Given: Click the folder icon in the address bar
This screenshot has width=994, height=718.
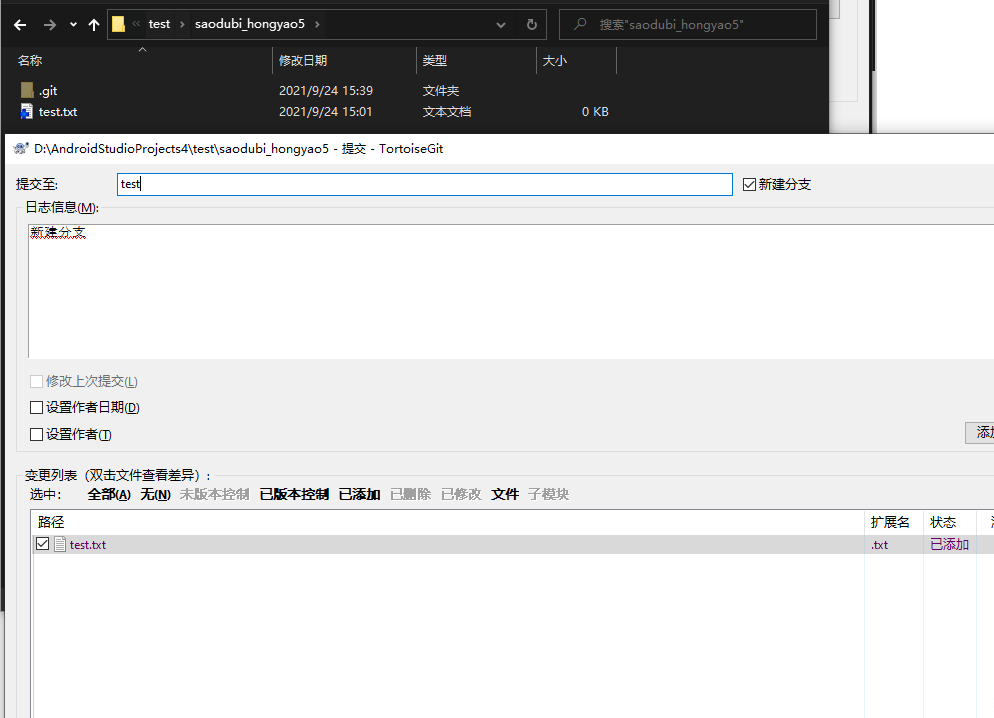Looking at the screenshot, I should tap(119, 24).
